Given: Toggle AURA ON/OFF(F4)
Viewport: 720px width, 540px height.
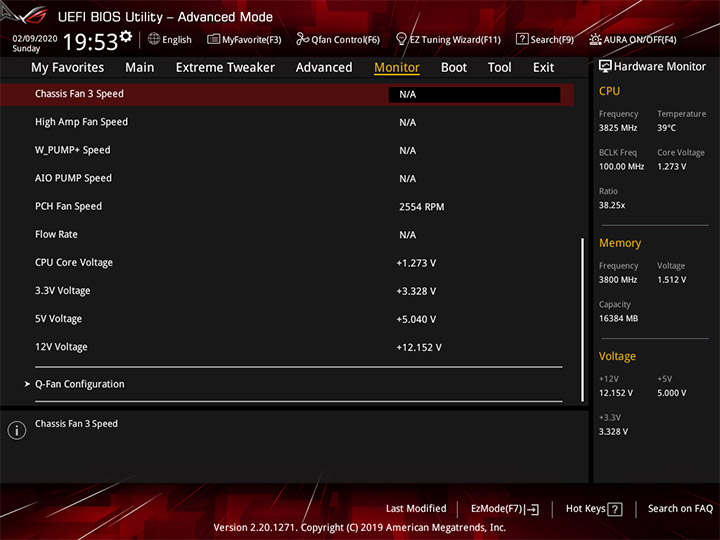Looking at the screenshot, I should point(640,40).
